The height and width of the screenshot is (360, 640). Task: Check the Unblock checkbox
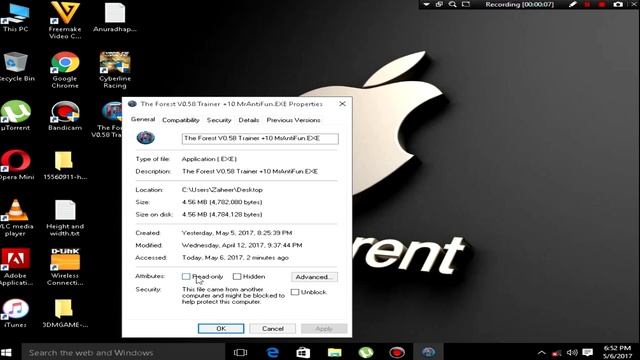coord(295,292)
